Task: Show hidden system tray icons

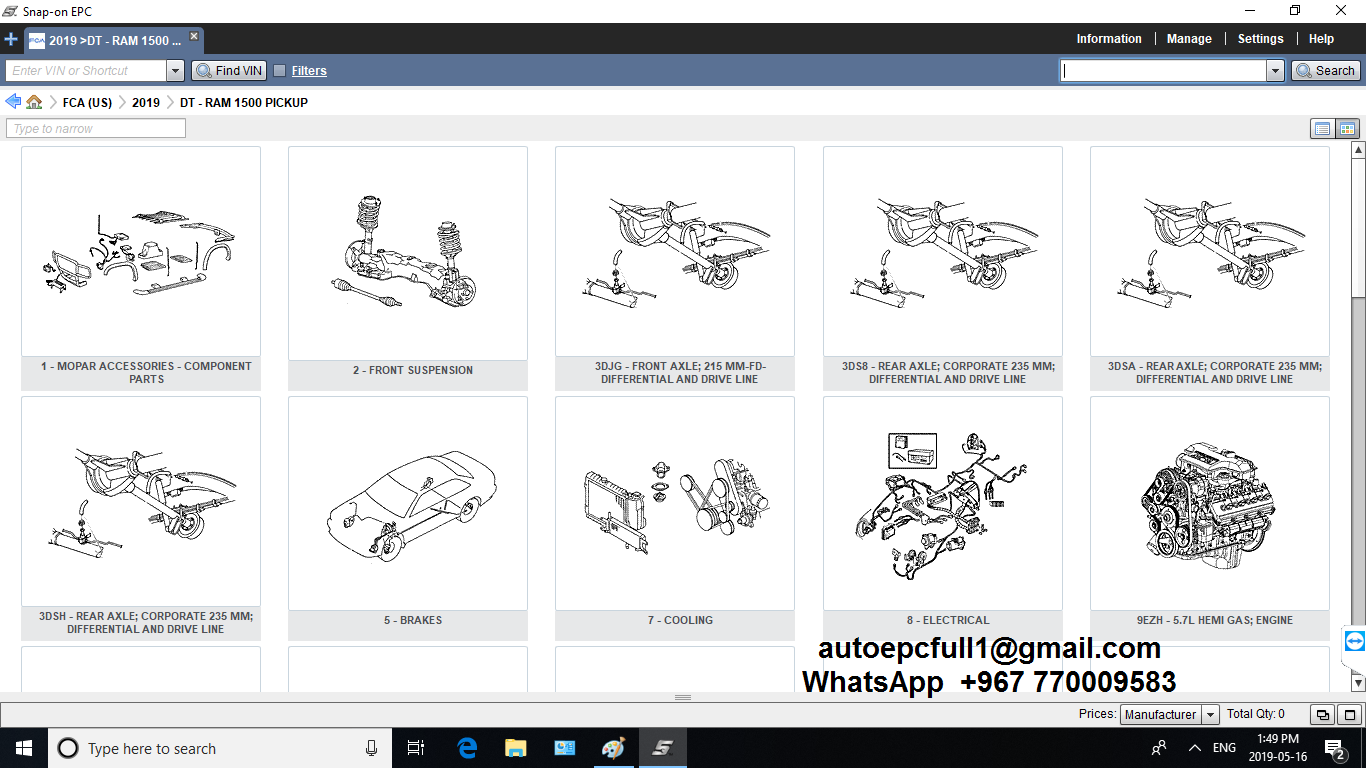Action: coord(1195,748)
